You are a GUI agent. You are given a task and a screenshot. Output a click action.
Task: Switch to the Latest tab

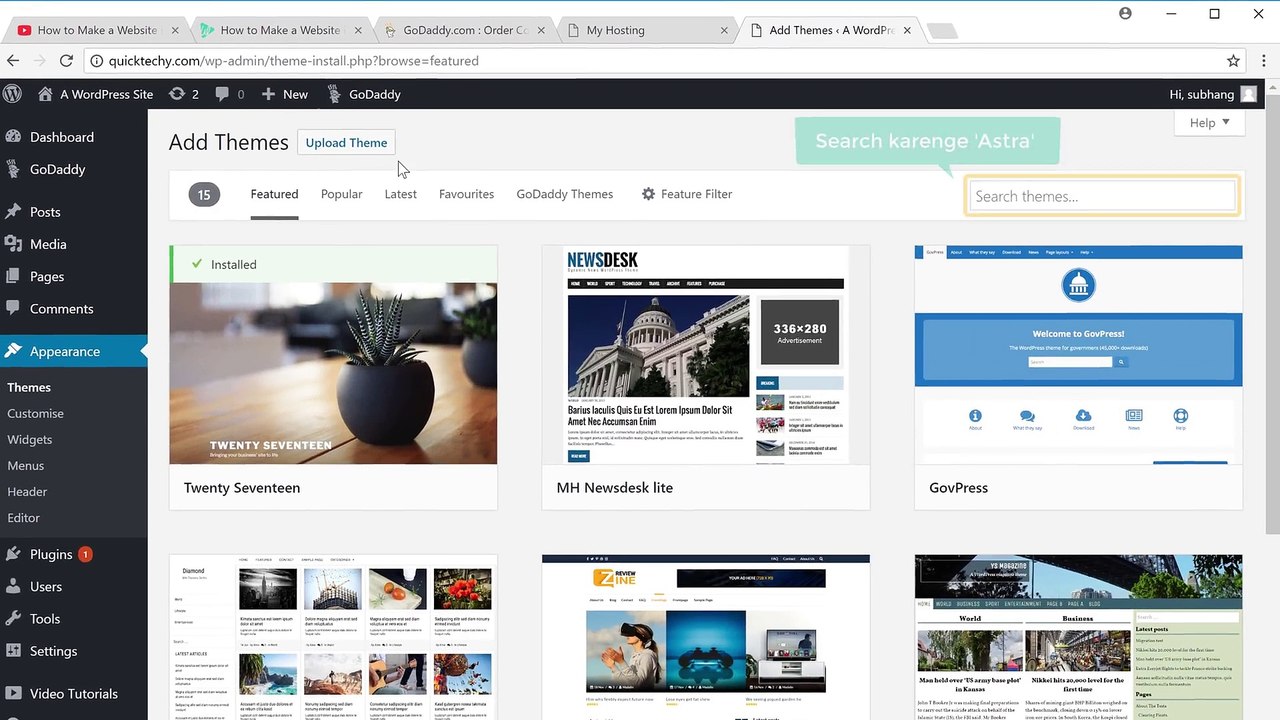click(x=400, y=194)
